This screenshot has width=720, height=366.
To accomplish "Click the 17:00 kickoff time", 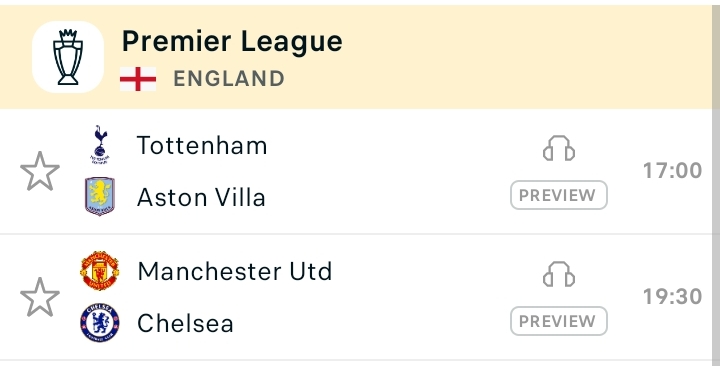I will click(672, 171).
